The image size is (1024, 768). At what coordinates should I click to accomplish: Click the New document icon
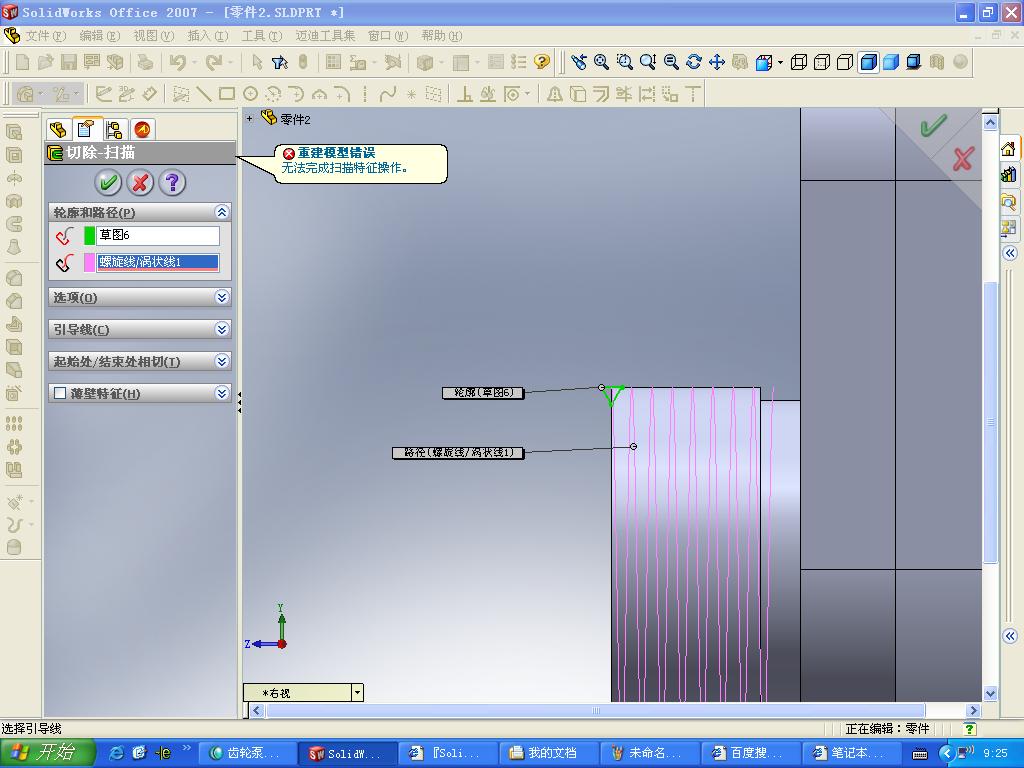(x=22, y=62)
